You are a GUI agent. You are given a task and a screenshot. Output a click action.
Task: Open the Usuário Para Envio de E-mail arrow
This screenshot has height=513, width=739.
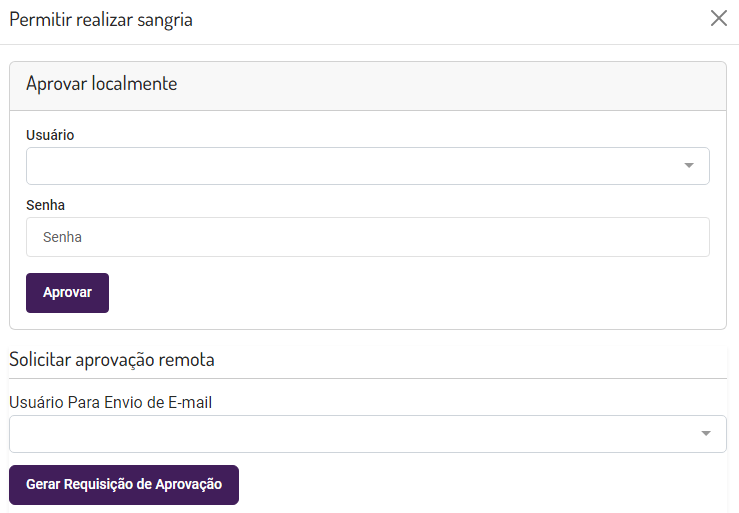[x=706, y=434]
